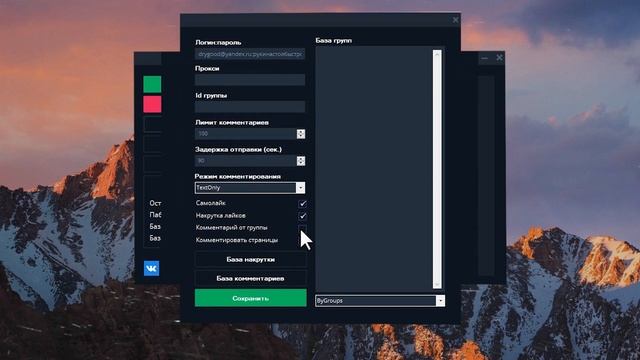Click the red button in the back window

tap(152, 104)
